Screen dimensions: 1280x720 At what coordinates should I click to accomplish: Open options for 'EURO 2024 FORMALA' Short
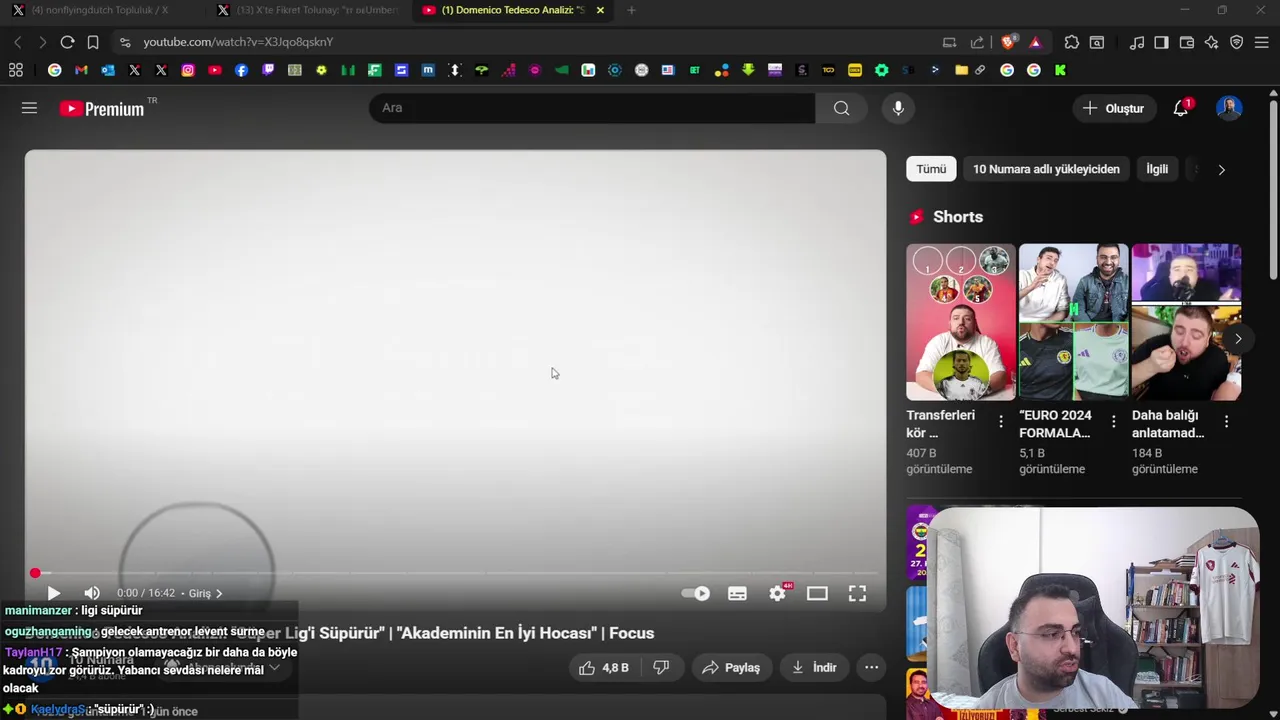coord(1113,422)
